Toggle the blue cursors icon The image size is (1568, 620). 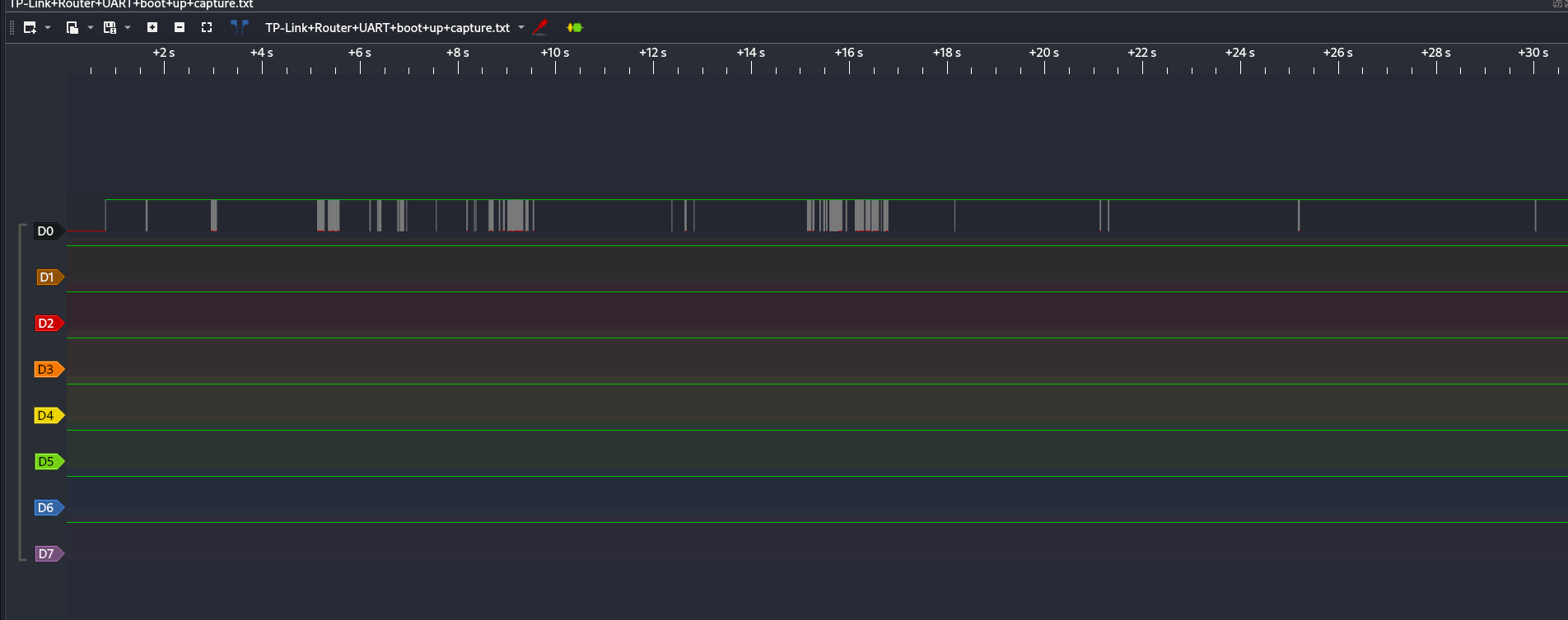239,27
